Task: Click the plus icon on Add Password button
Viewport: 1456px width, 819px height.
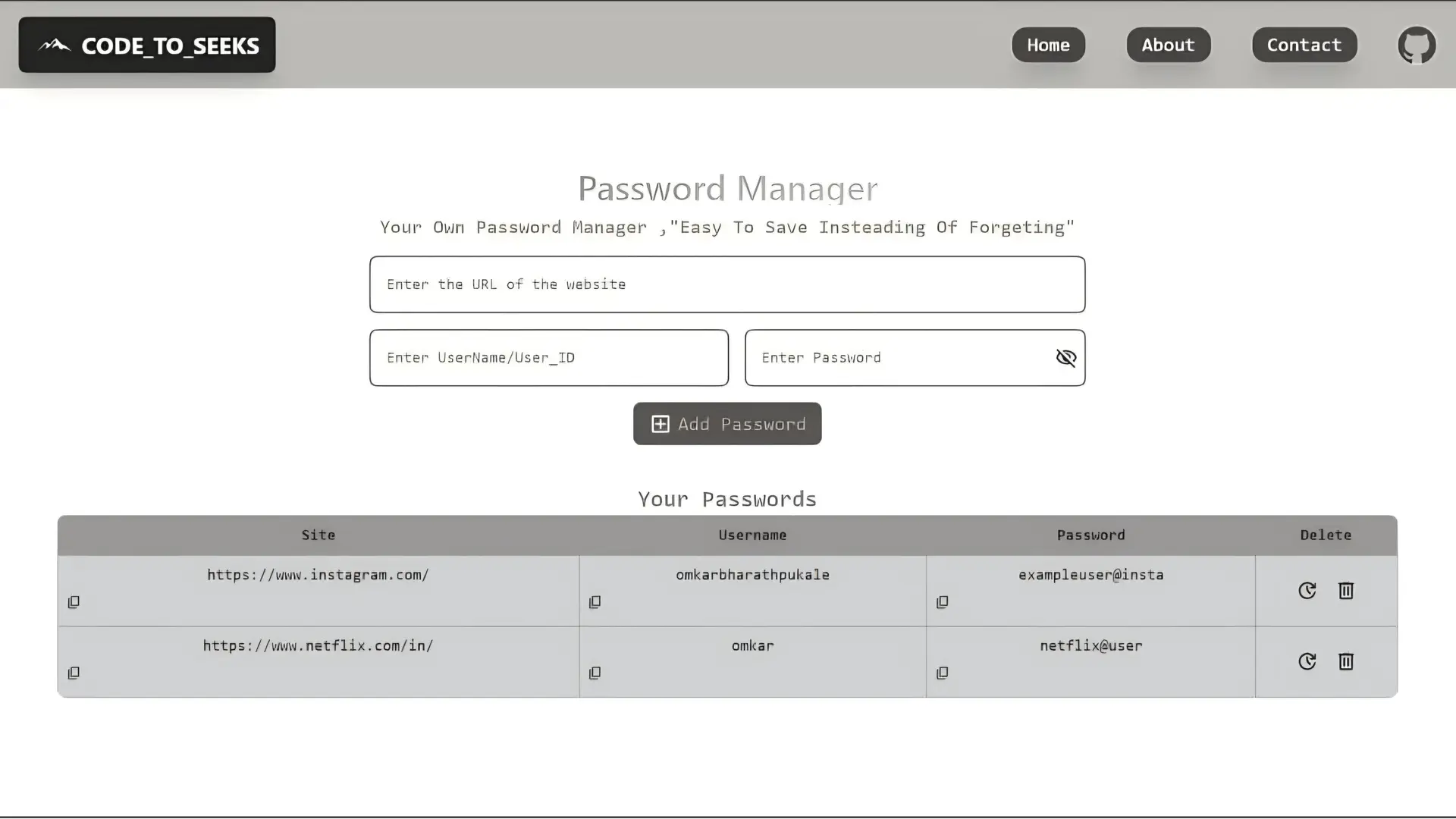Action: pyautogui.click(x=661, y=423)
